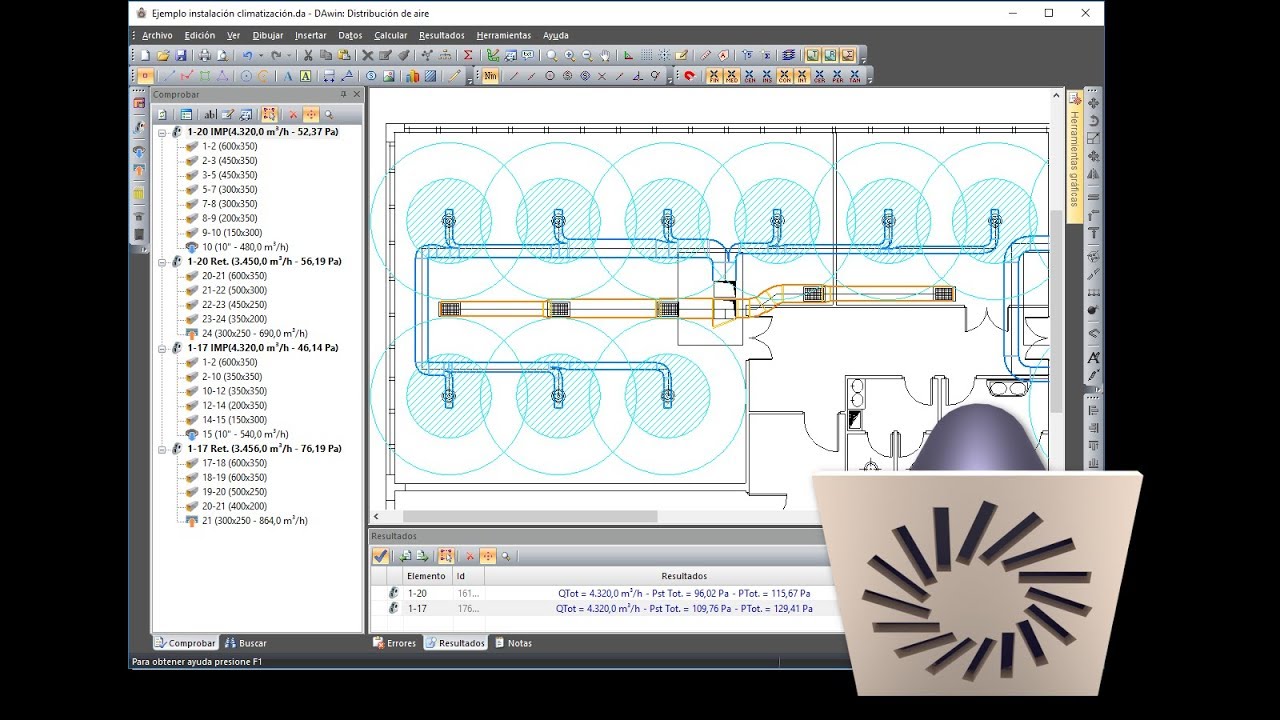
Task: Collapse the '1-17 IMP' tree node
Action: [x=162, y=348]
